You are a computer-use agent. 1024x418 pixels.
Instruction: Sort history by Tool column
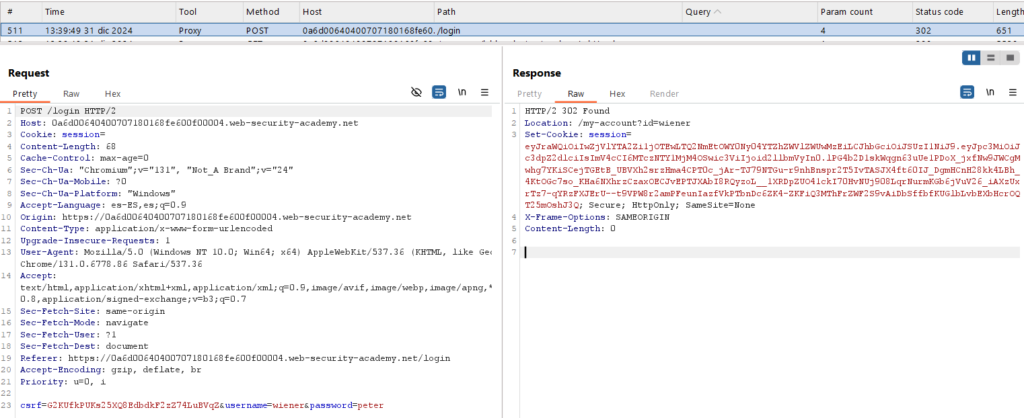pyautogui.click(x=208, y=12)
